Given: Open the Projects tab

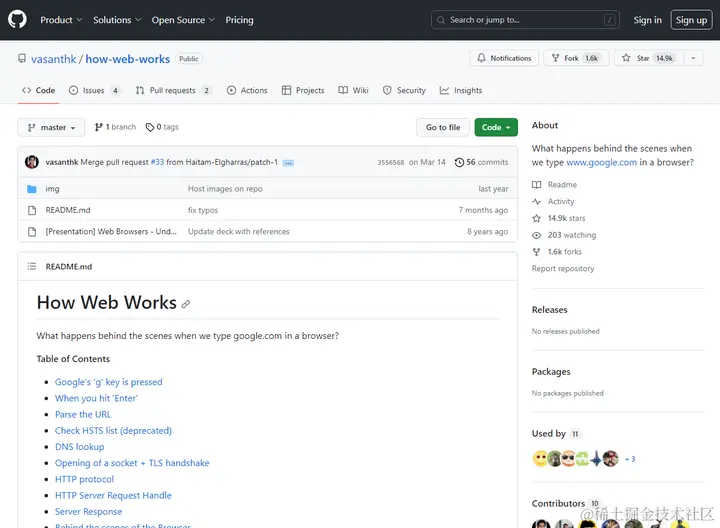Looking at the screenshot, I should [x=303, y=90].
